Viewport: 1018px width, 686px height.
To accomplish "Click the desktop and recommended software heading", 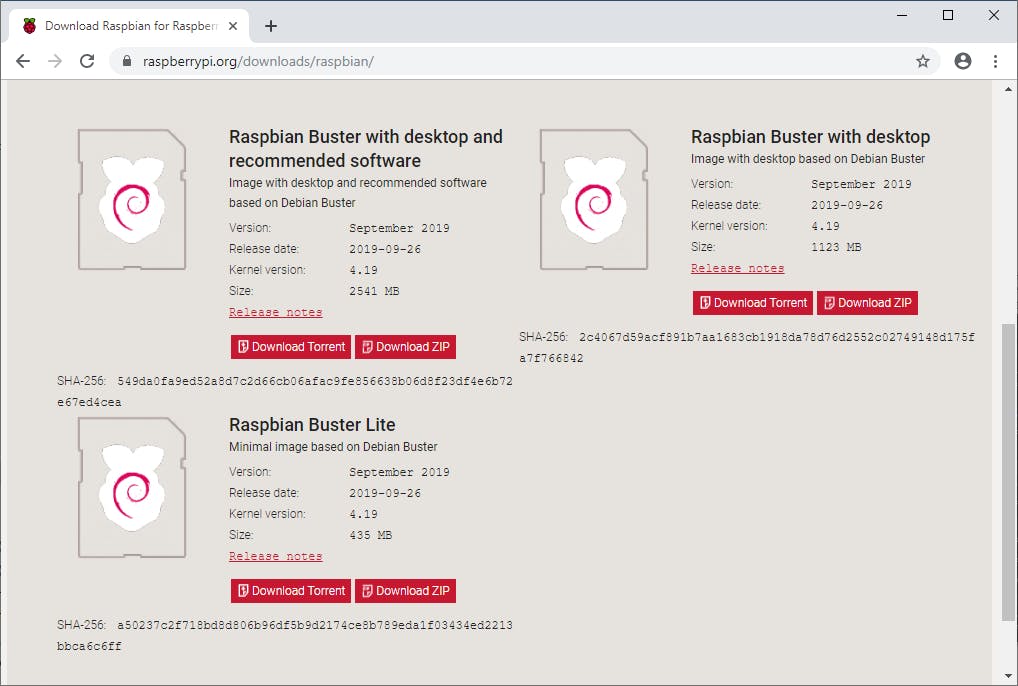I will click(x=366, y=149).
